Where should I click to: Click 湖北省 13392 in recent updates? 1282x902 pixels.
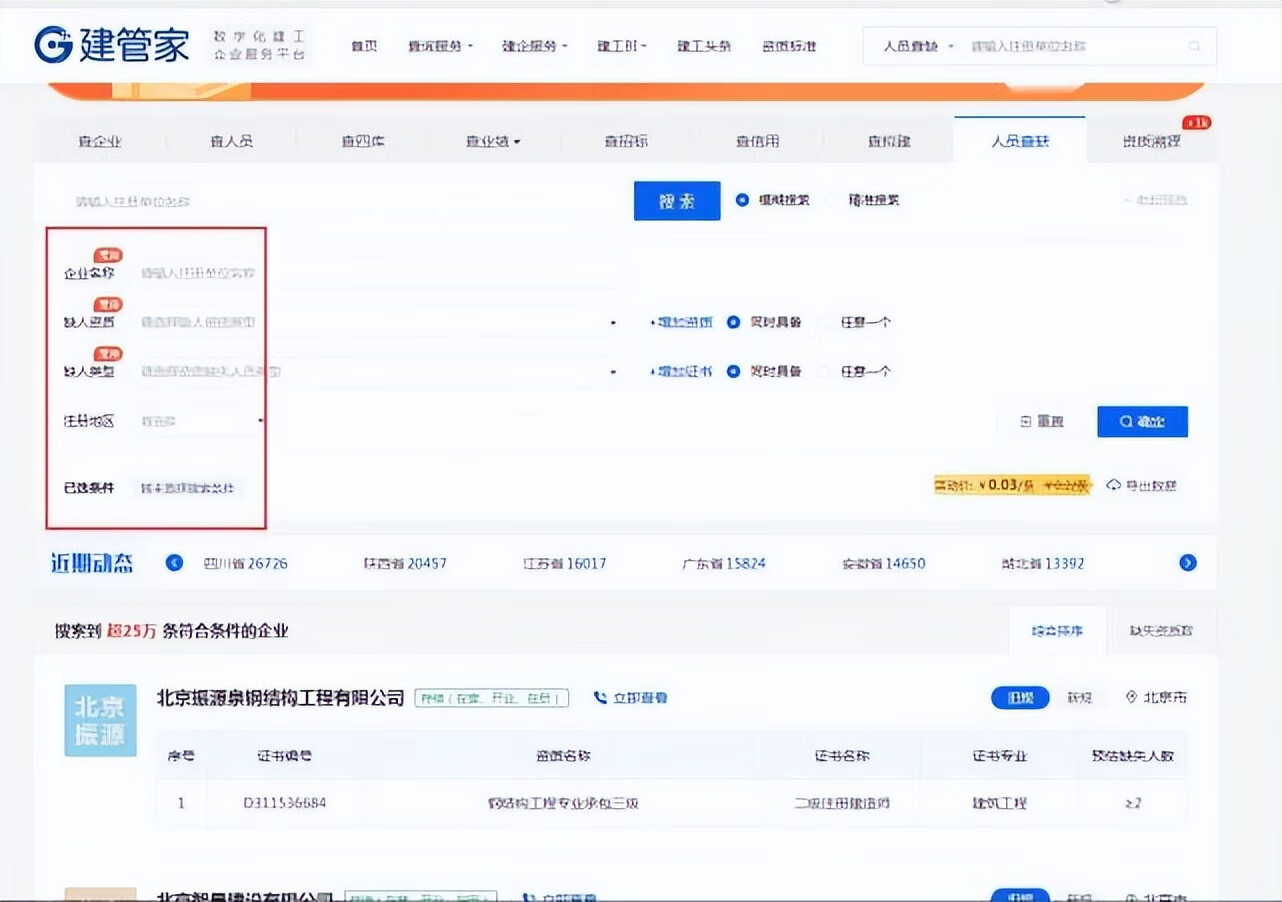click(x=1043, y=563)
